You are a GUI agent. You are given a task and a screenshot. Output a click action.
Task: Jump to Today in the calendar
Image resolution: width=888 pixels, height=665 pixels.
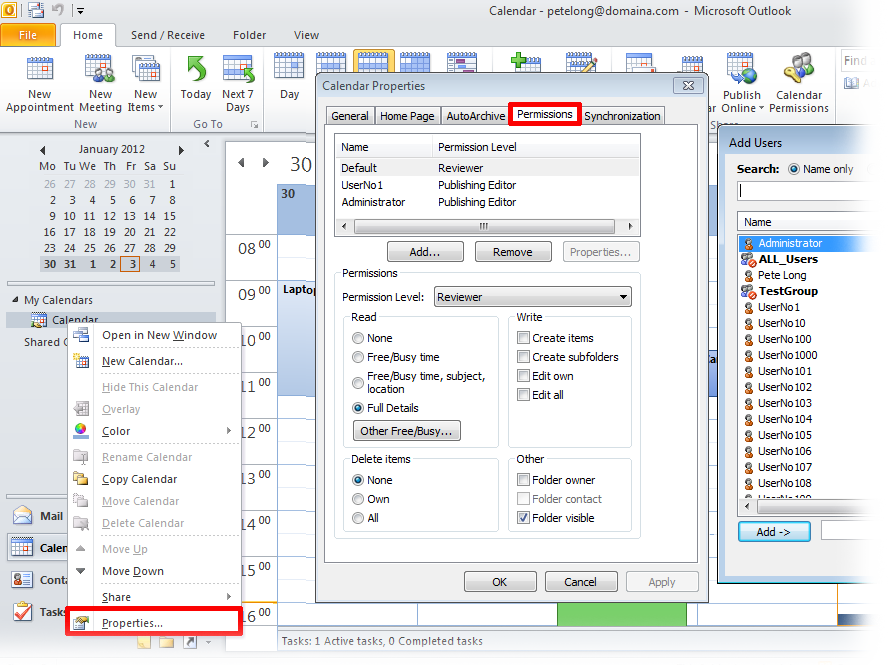coord(195,80)
